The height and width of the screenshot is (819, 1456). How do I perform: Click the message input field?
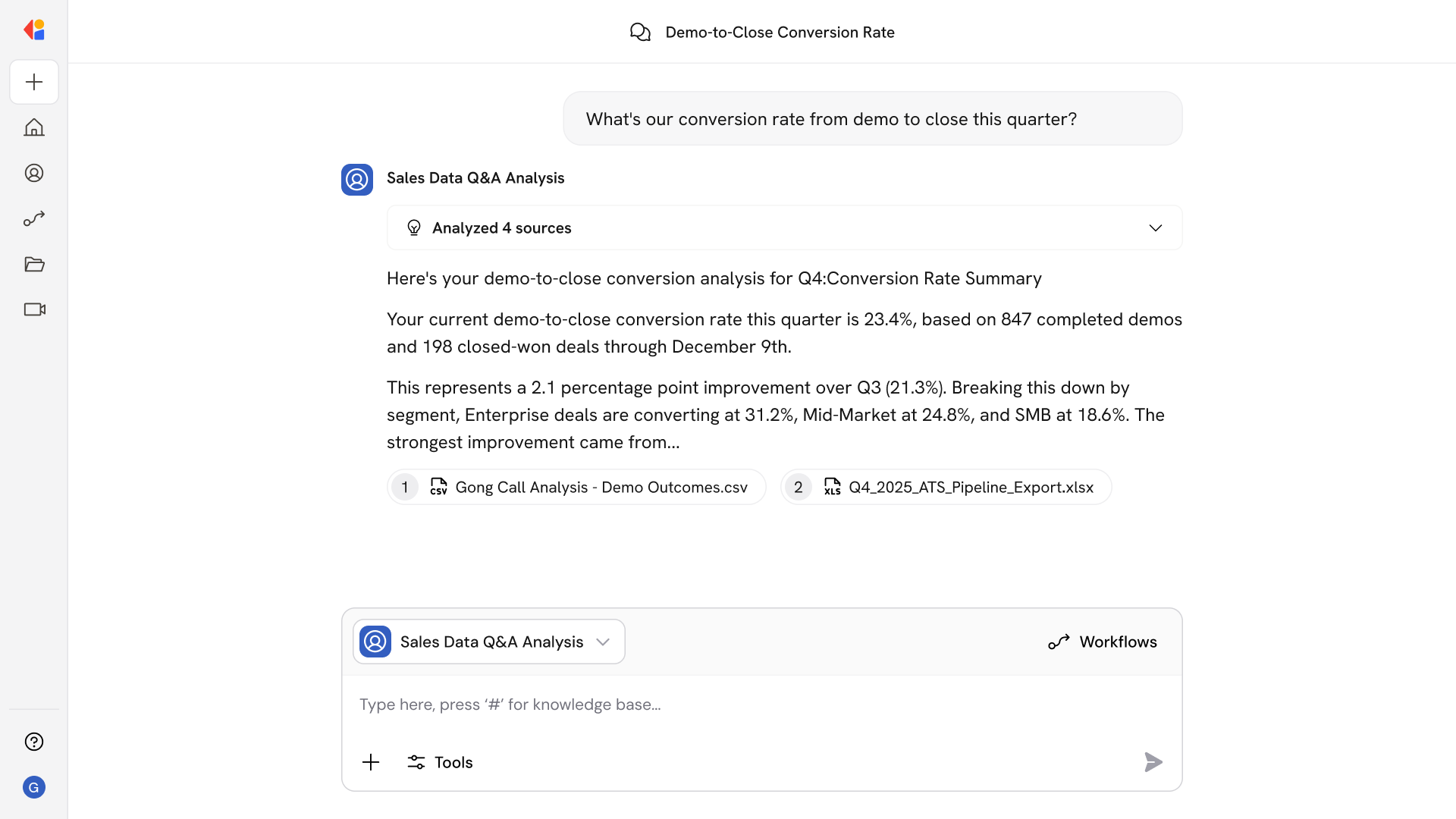pyautogui.click(x=758, y=704)
